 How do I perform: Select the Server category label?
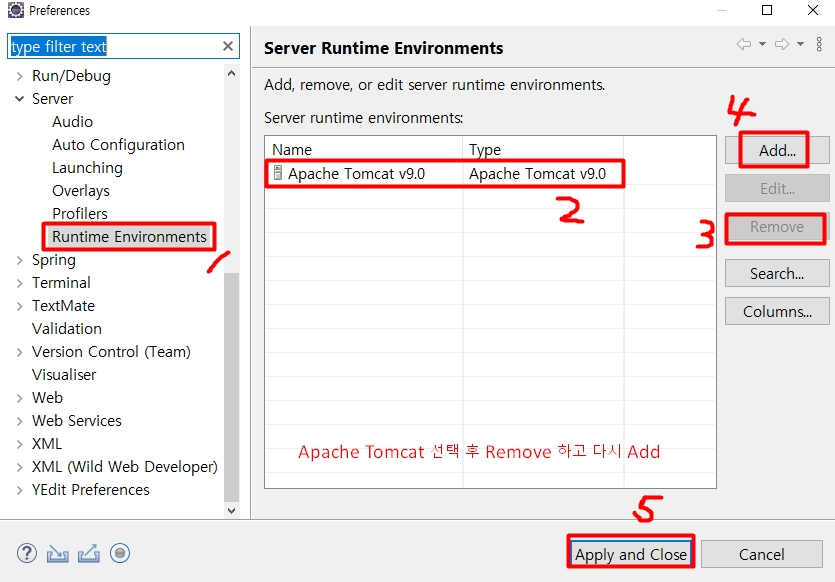point(52,99)
